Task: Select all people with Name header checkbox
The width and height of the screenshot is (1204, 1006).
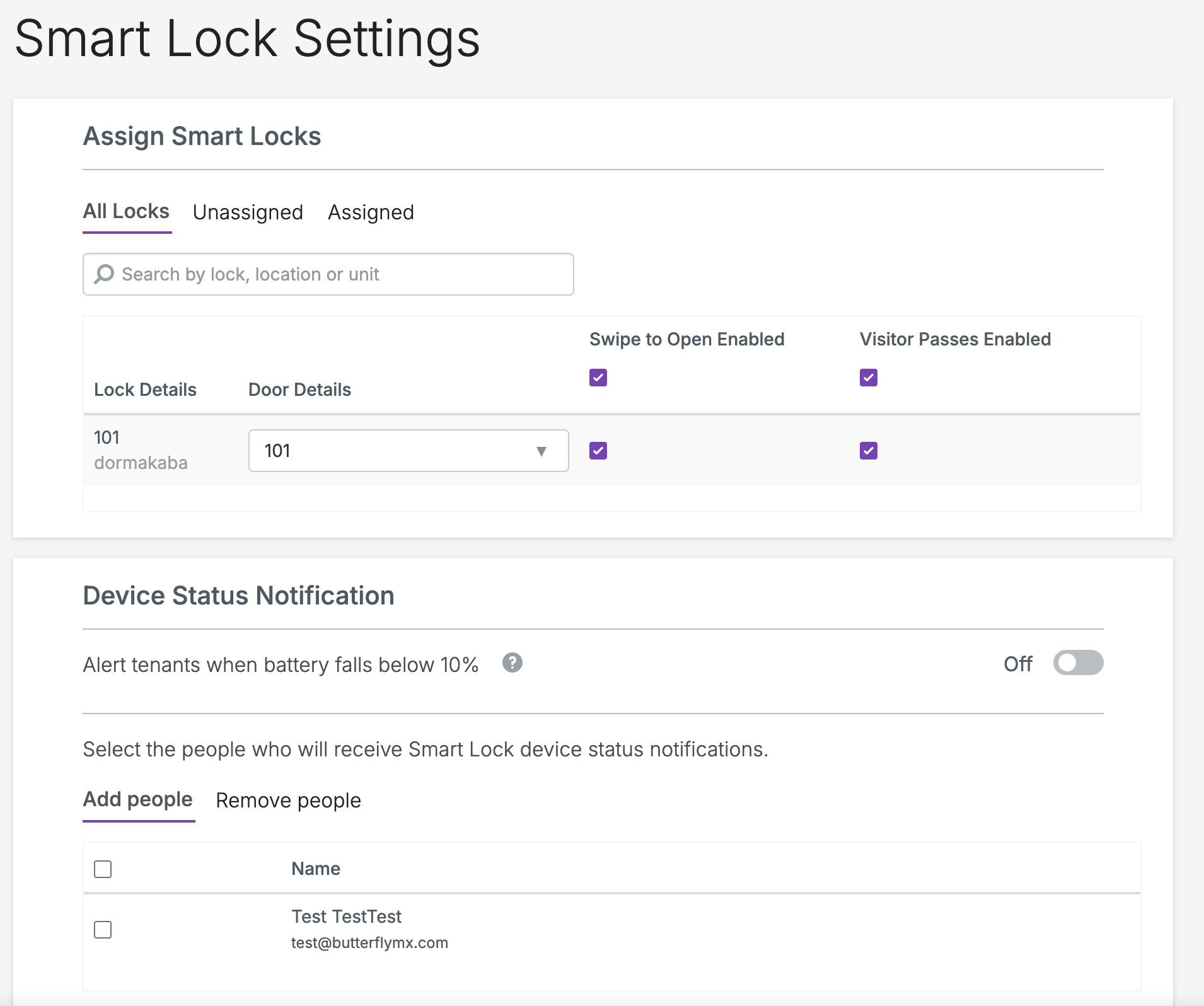Action: (x=103, y=869)
